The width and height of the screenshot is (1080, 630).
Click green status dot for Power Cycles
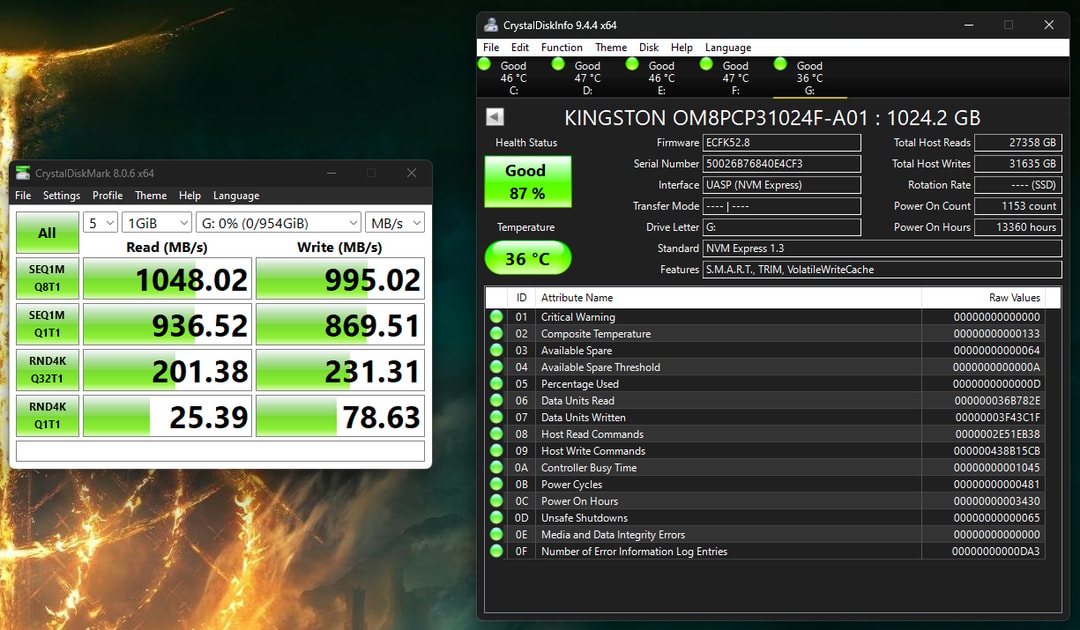pyautogui.click(x=497, y=484)
